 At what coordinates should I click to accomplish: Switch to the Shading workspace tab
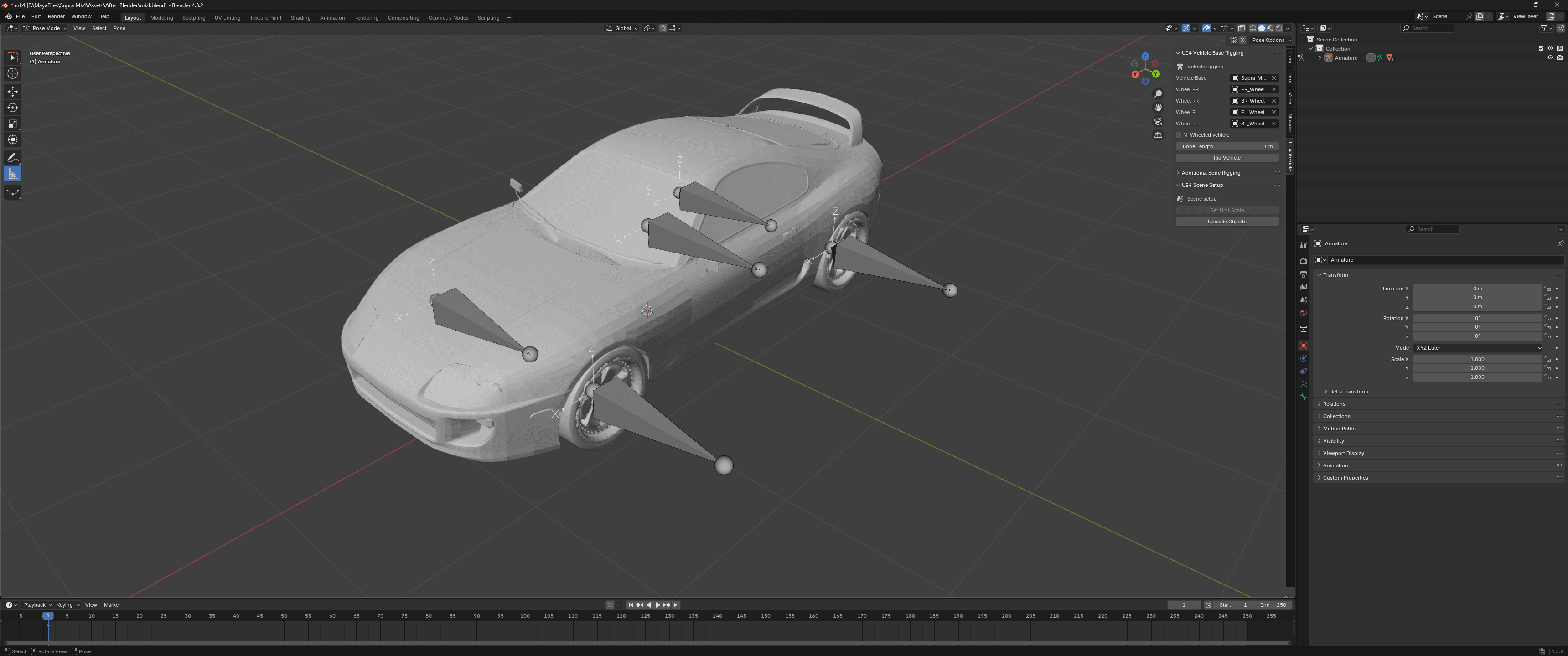[x=300, y=18]
